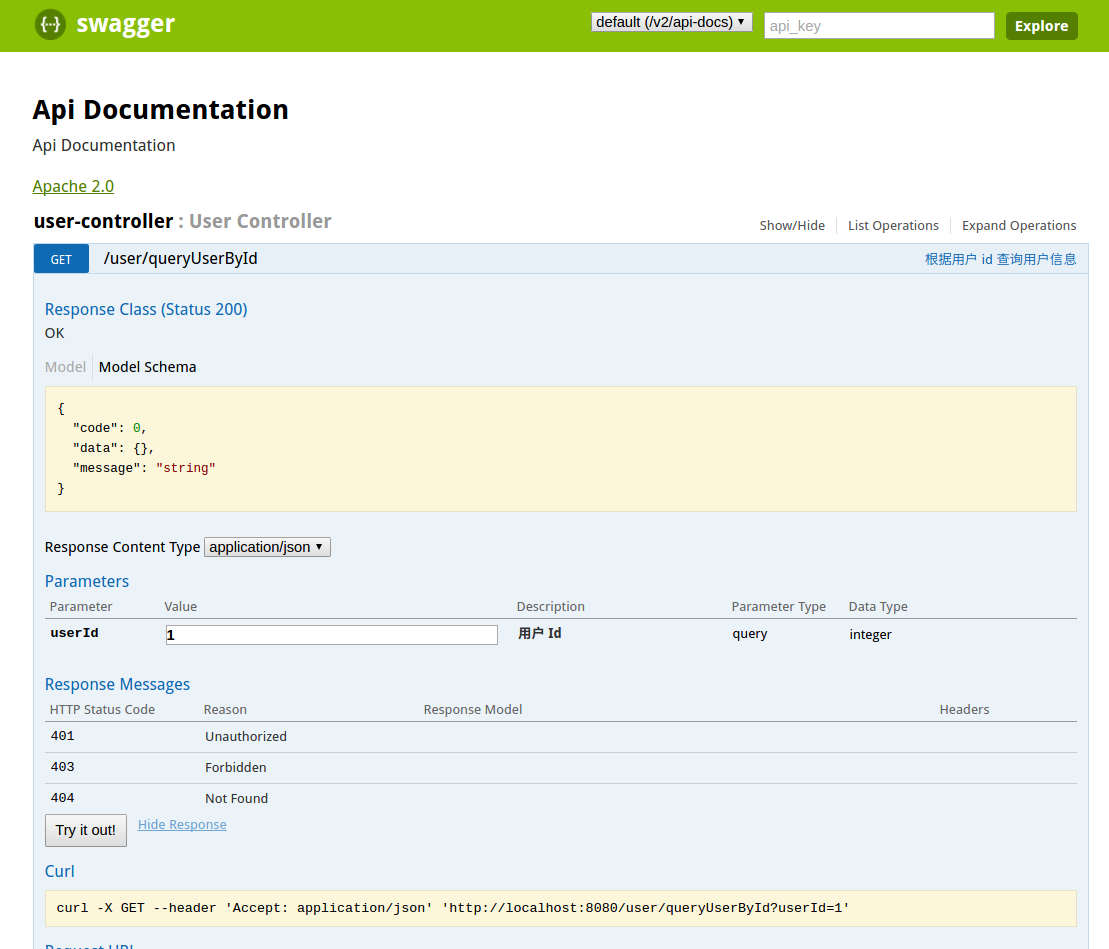Switch to the Model Schema tab
The height and width of the screenshot is (949, 1109).
coord(147,367)
